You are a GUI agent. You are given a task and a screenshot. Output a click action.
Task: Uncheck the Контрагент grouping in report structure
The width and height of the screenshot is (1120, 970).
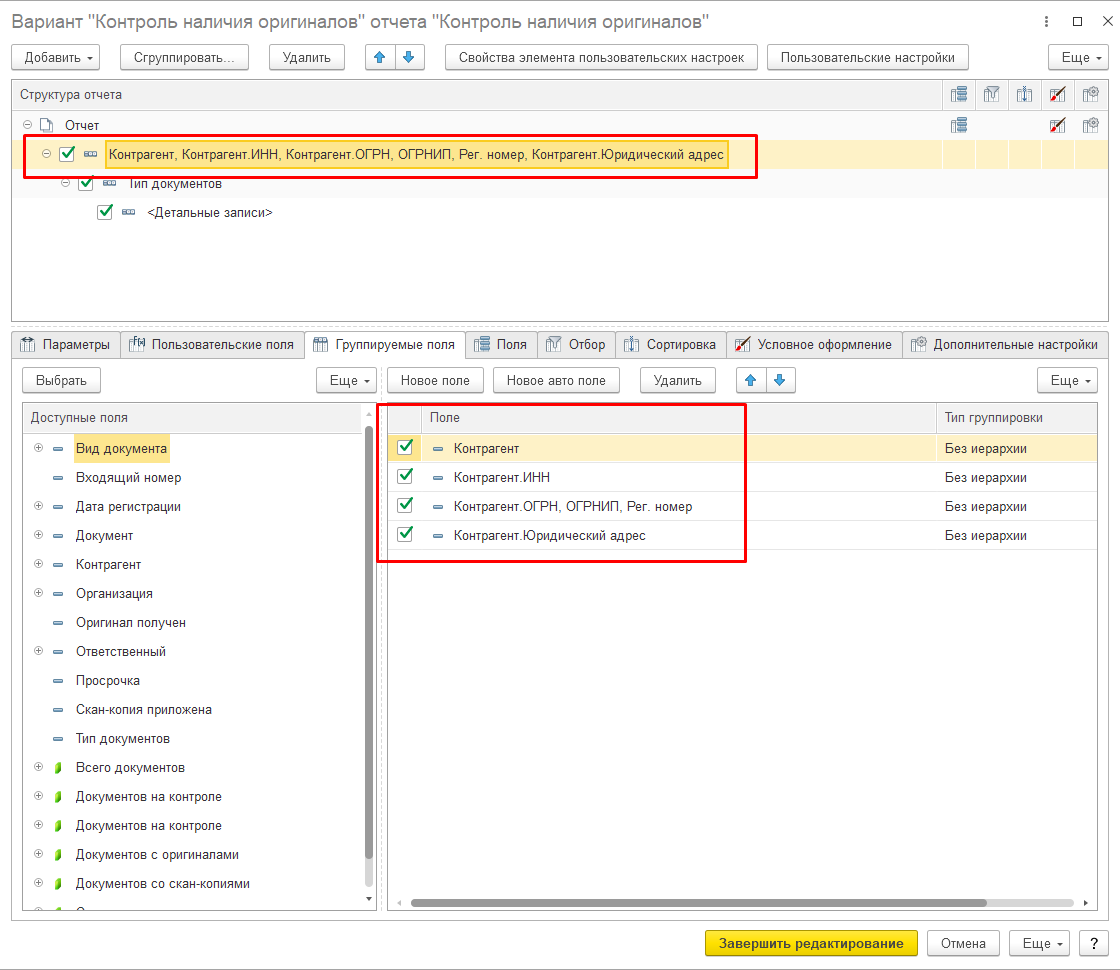(x=67, y=154)
